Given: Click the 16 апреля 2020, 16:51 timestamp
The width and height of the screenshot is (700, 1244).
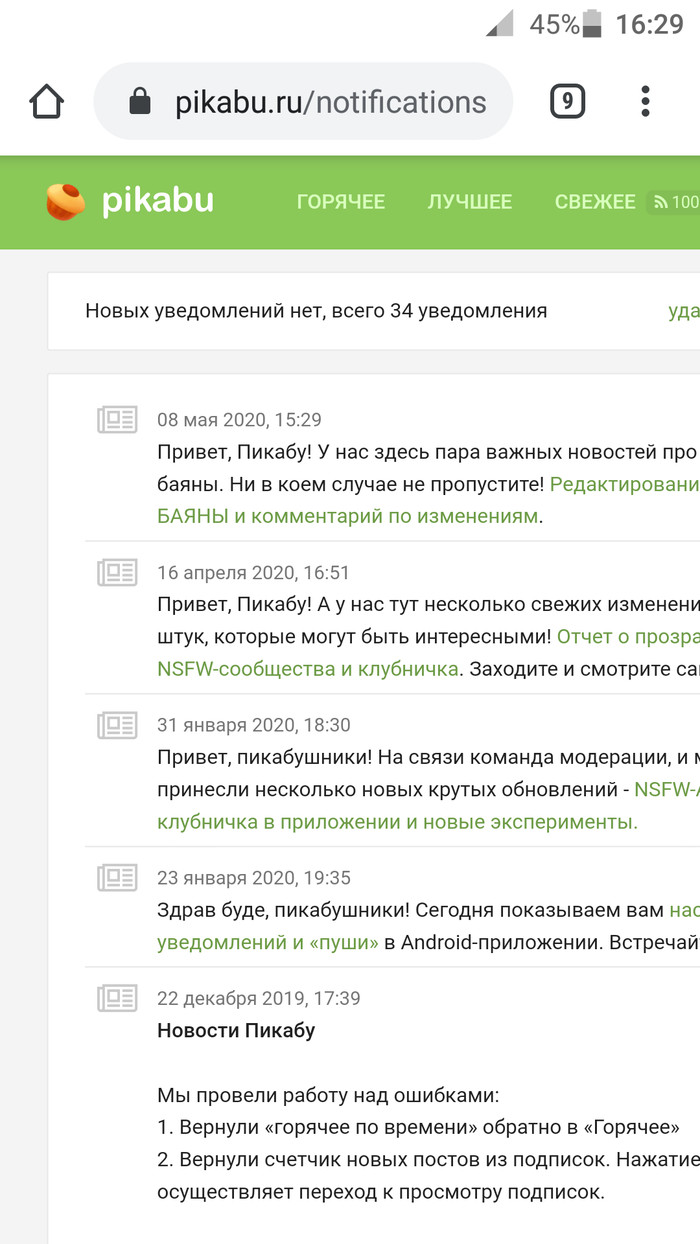Looking at the screenshot, I should pos(254,573).
